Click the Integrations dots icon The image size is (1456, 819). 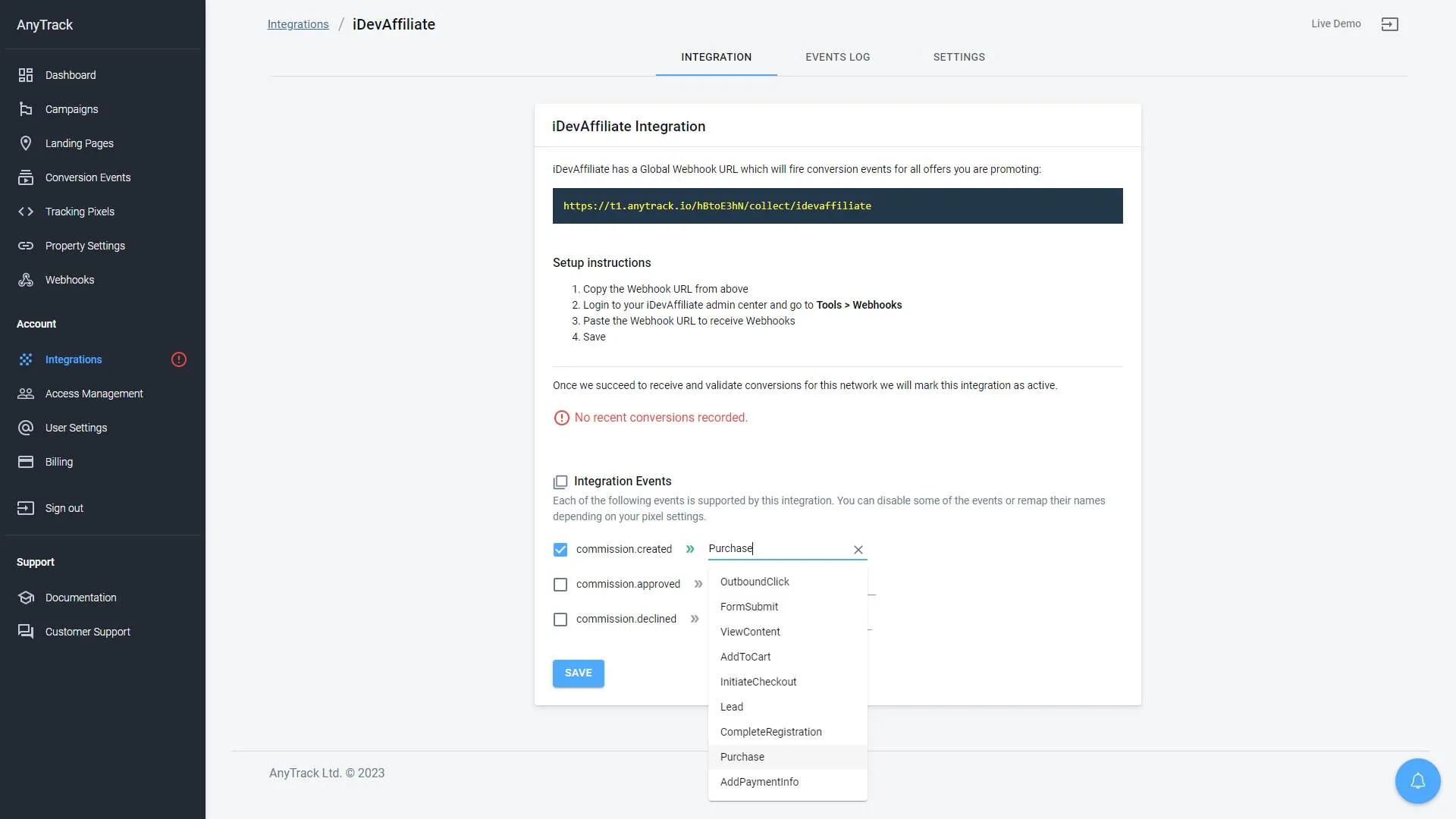click(26, 359)
